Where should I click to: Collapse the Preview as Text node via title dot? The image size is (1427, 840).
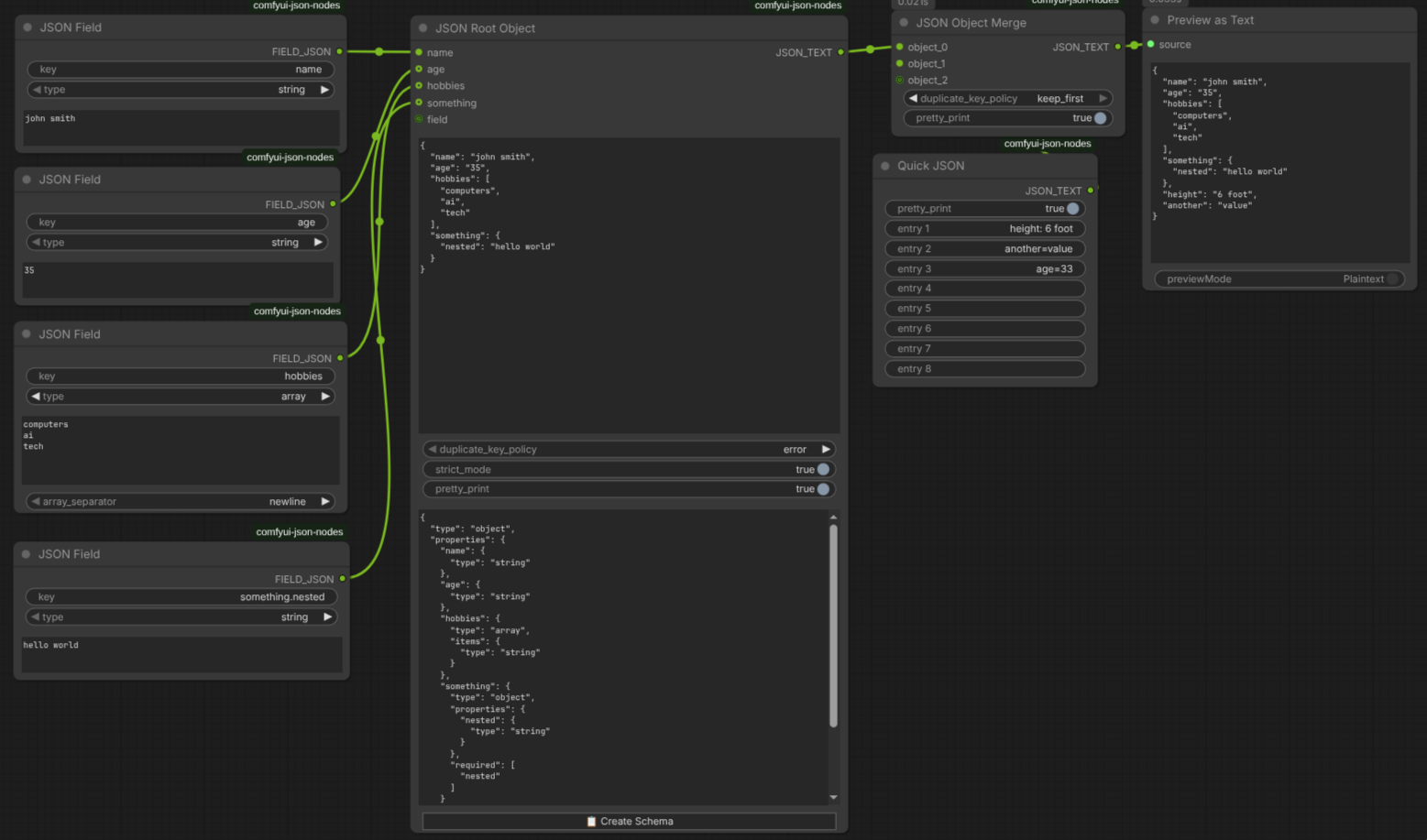pyautogui.click(x=1155, y=20)
